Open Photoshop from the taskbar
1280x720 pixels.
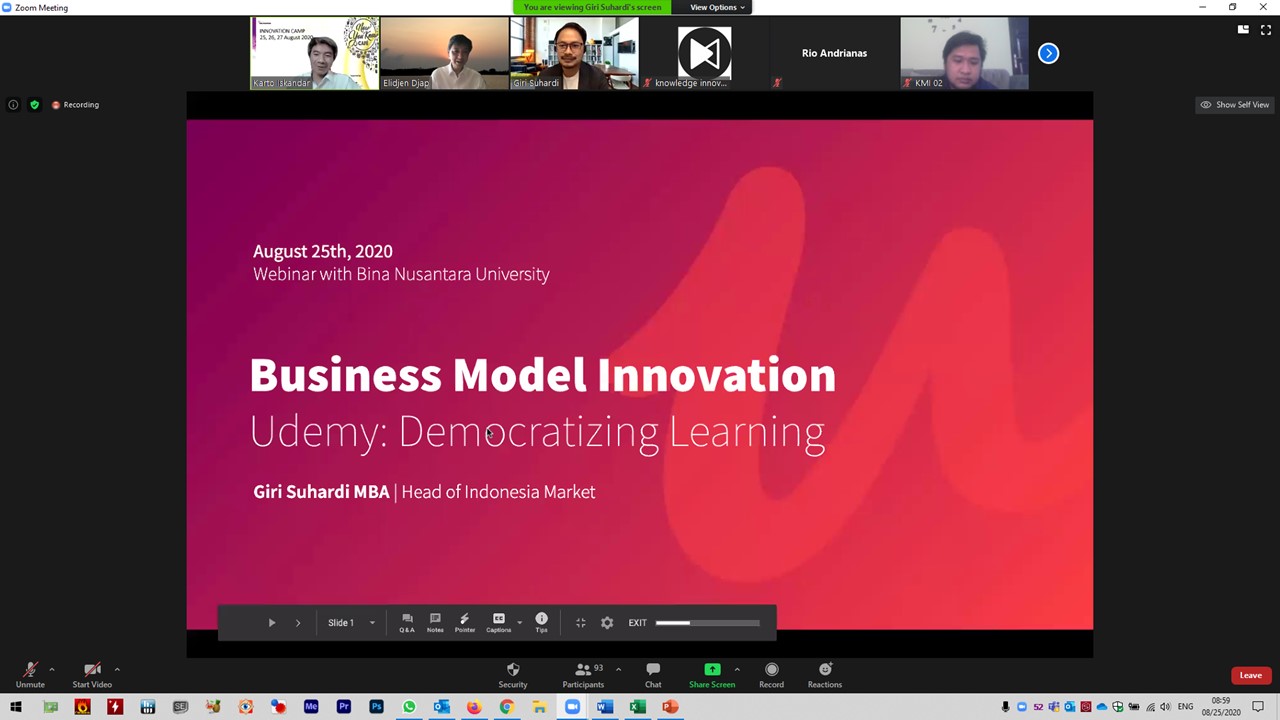point(376,707)
